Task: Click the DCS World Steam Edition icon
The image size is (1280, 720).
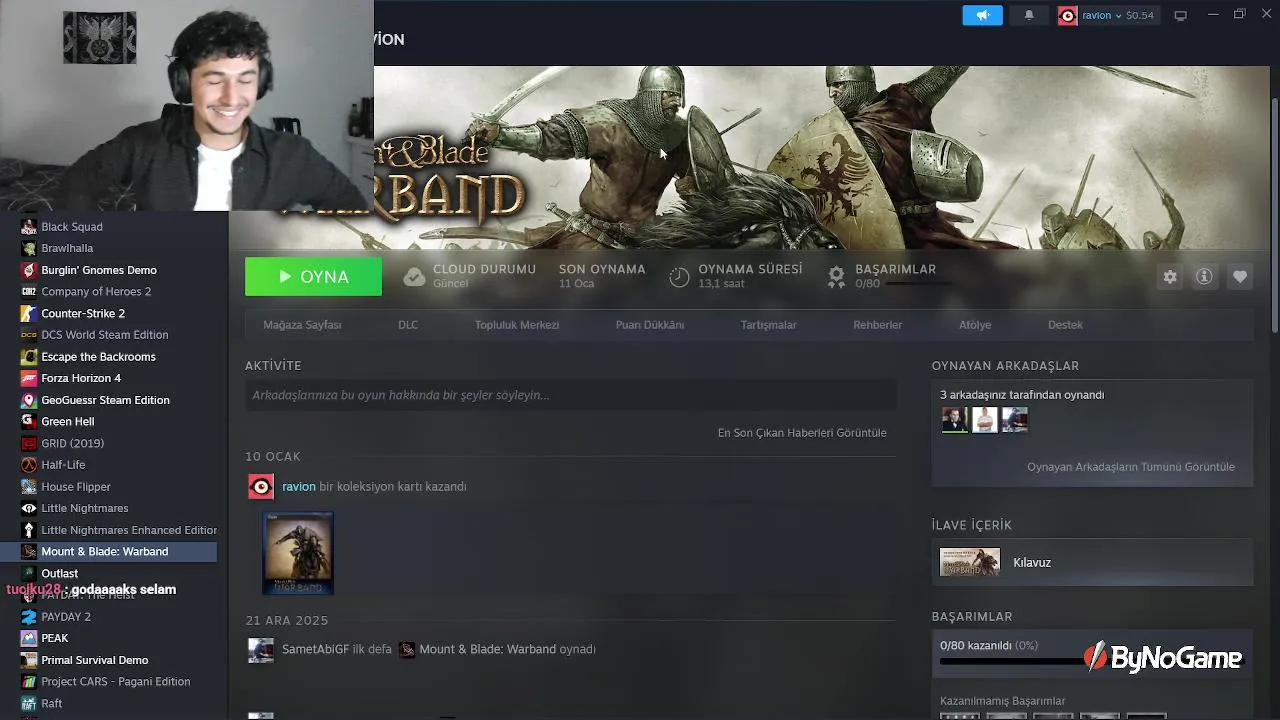Action: coord(29,335)
